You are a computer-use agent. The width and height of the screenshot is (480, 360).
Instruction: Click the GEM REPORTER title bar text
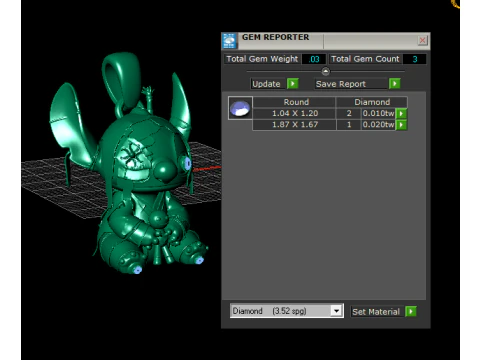[275, 37]
